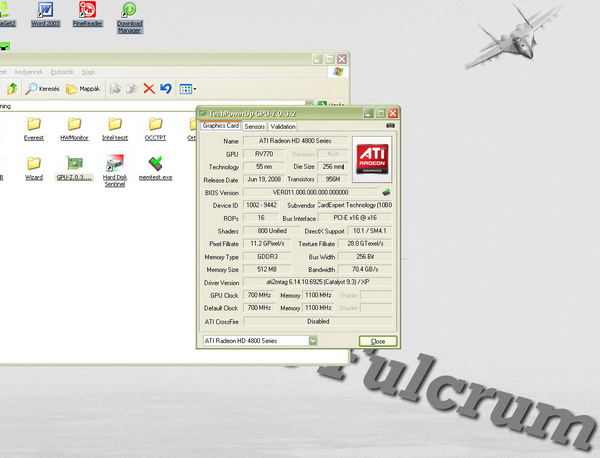The image size is (600, 458).
Task: Click the Windows flag logo in Explorer
Action: 338,72
